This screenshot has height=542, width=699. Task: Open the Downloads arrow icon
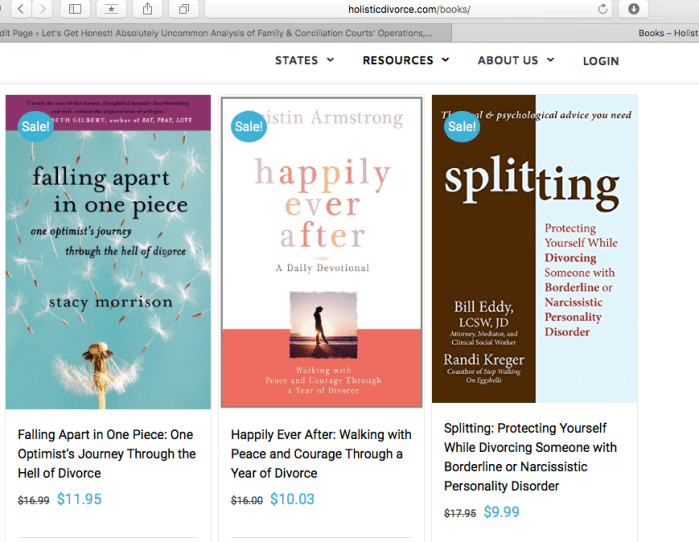(634, 9)
